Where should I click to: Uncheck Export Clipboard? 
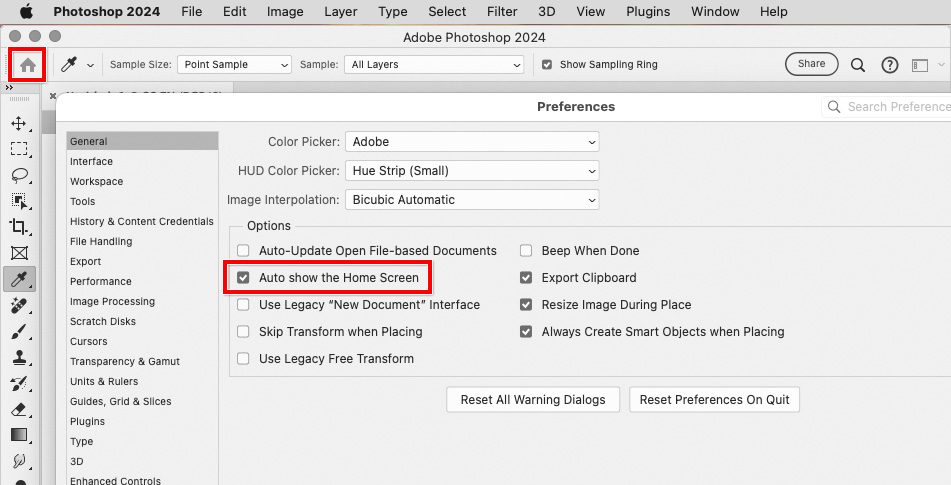[x=526, y=278]
